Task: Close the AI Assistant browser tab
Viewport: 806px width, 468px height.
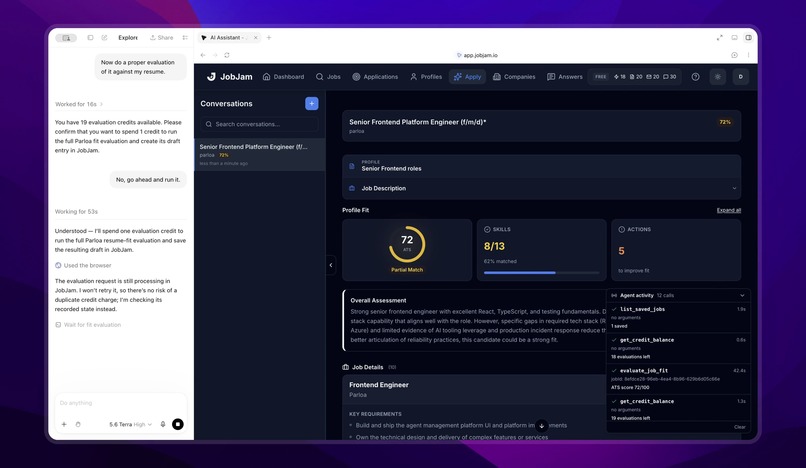Action: pyautogui.click(x=255, y=38)
